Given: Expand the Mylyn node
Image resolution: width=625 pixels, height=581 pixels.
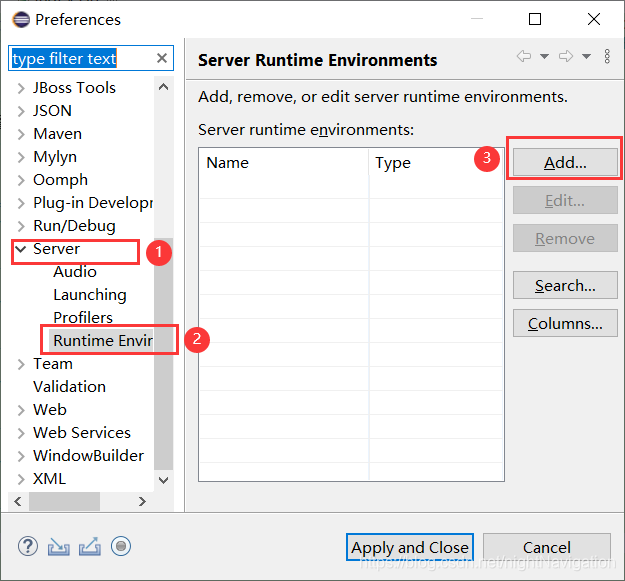Looking at the screenshot, I should pos(21,157).
